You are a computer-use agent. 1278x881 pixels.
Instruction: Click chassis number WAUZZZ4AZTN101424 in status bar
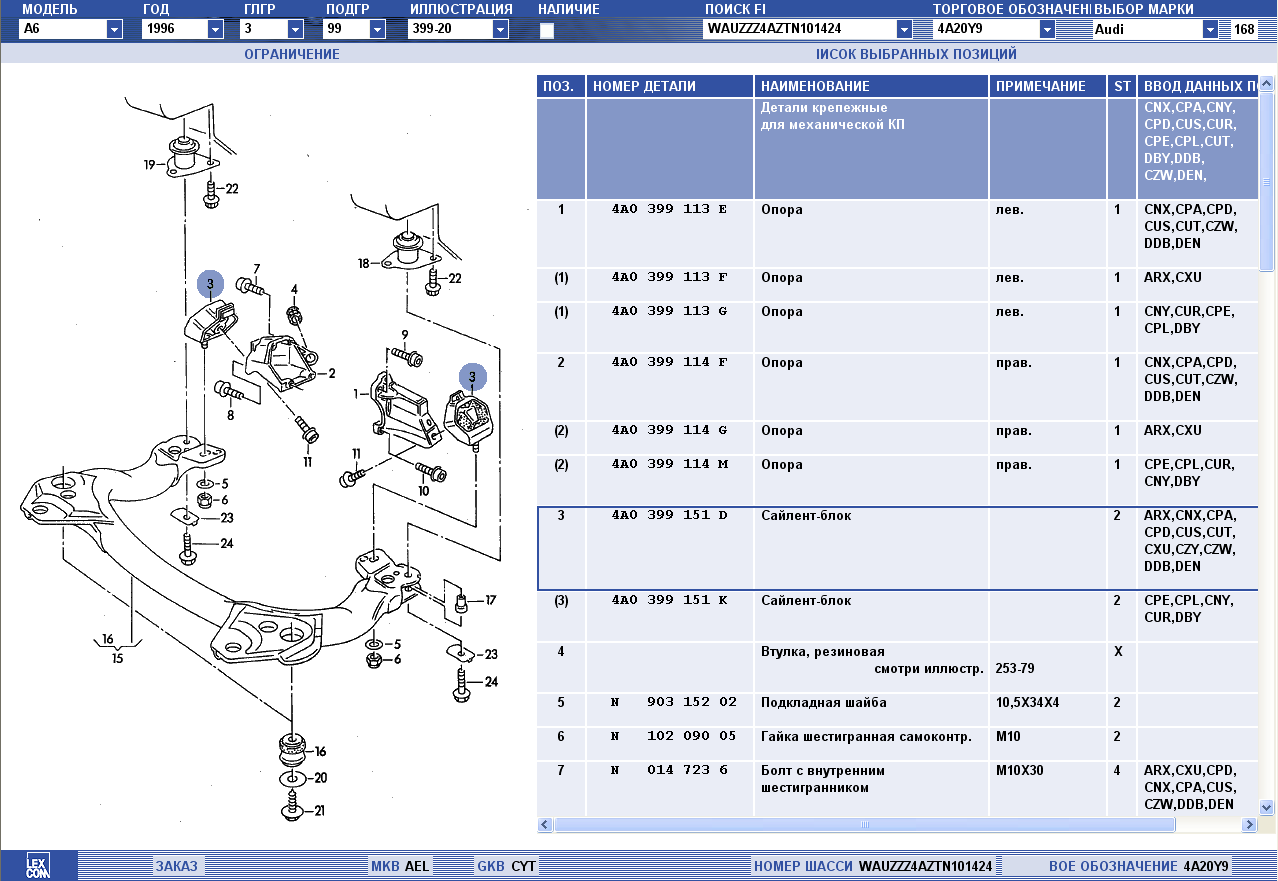click(925, 866)
